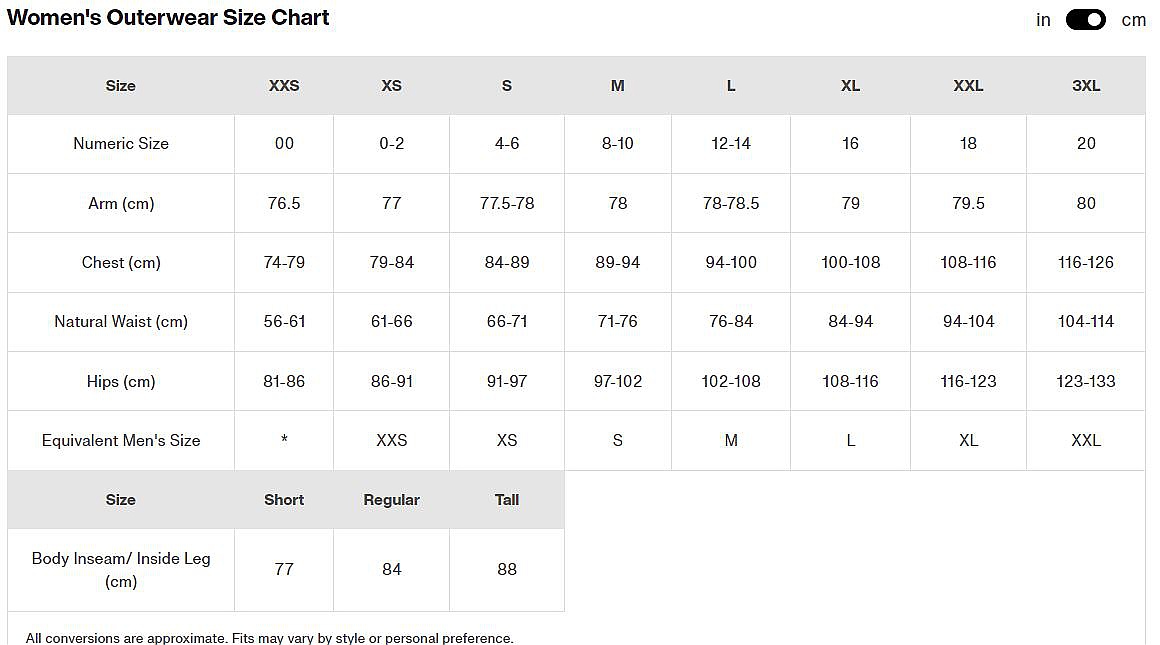Click the "in" unit label
This screenshot has width=1160, height=645.
(x=1043, y=20)
